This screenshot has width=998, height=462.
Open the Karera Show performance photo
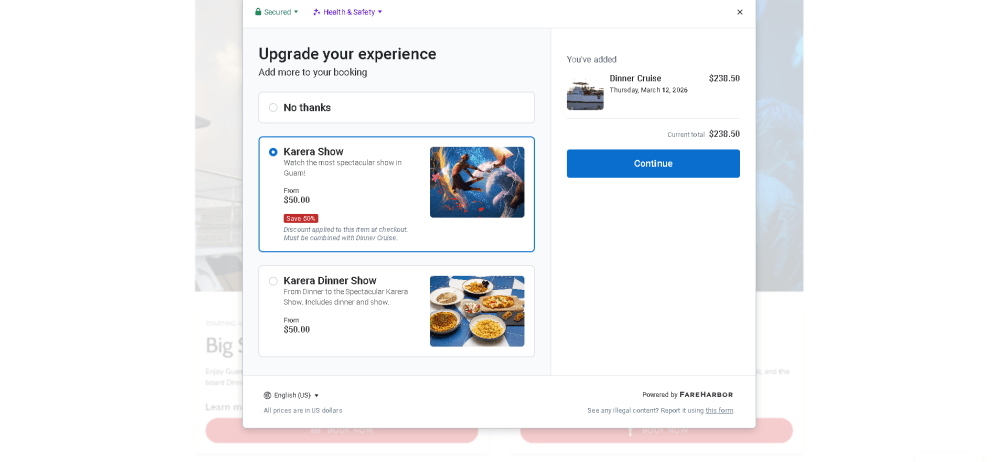[x=477, y=182]
